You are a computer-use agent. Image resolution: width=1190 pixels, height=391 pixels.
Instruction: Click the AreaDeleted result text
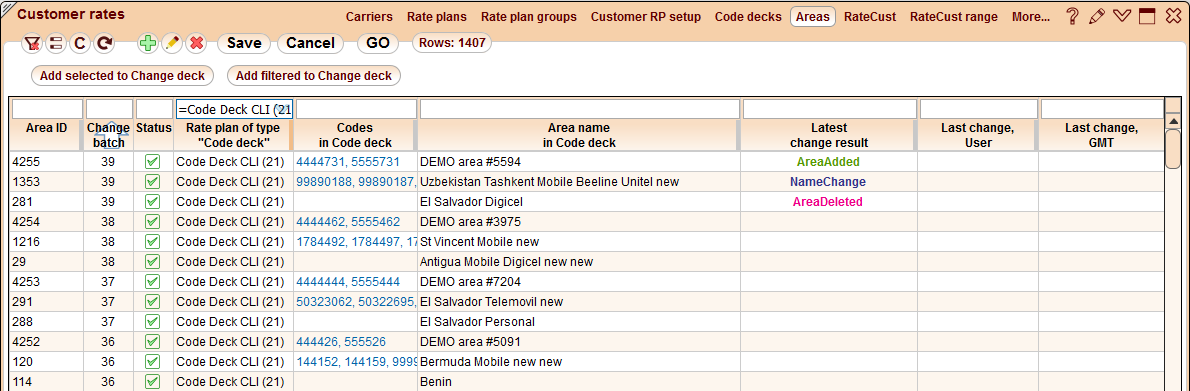(828, 202)
